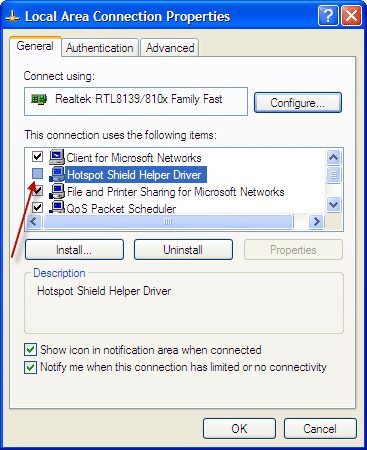Click the horizontal scrollbar right arrow

coord(316,221)
